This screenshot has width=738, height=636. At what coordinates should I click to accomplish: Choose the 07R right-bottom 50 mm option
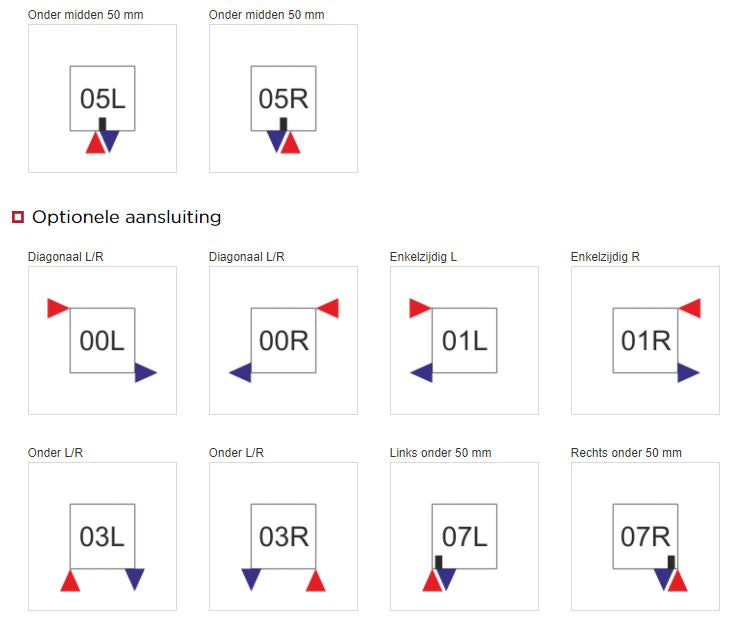pos(645,536)
